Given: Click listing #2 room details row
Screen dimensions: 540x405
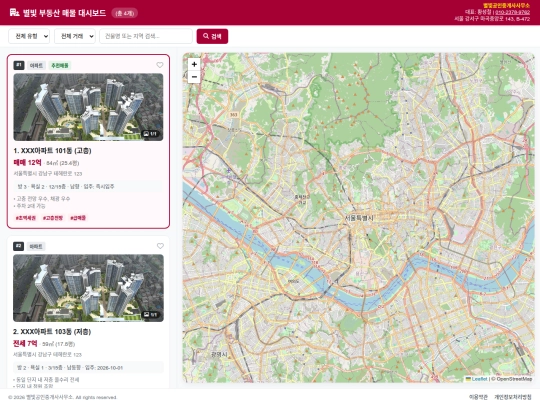Looking at the screenshot, I should [88, 367].
